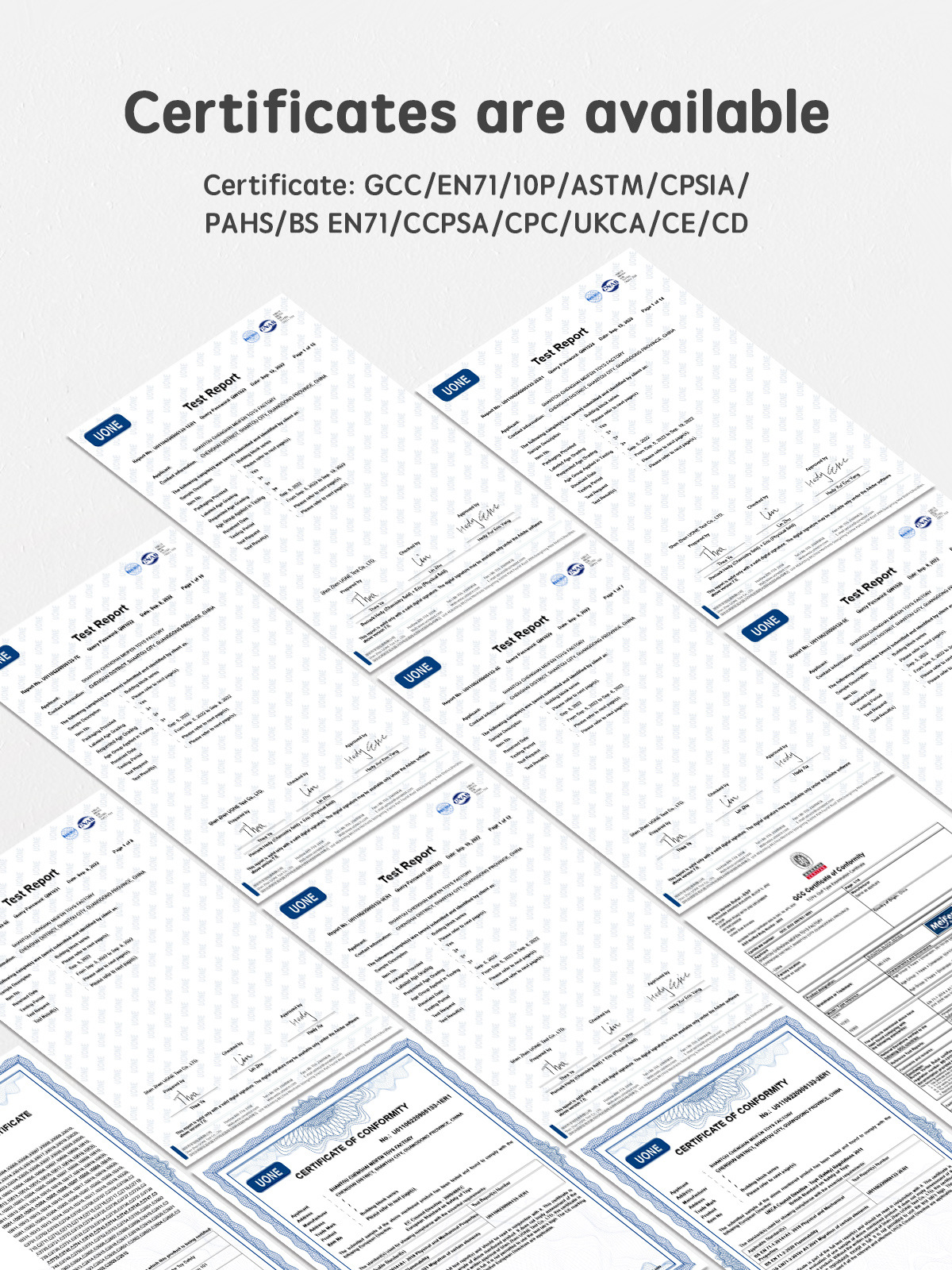952x1270 pixels.
Task: Click CNAS badge on 'Page 1 of 14' report
Action: coord(610,287)
